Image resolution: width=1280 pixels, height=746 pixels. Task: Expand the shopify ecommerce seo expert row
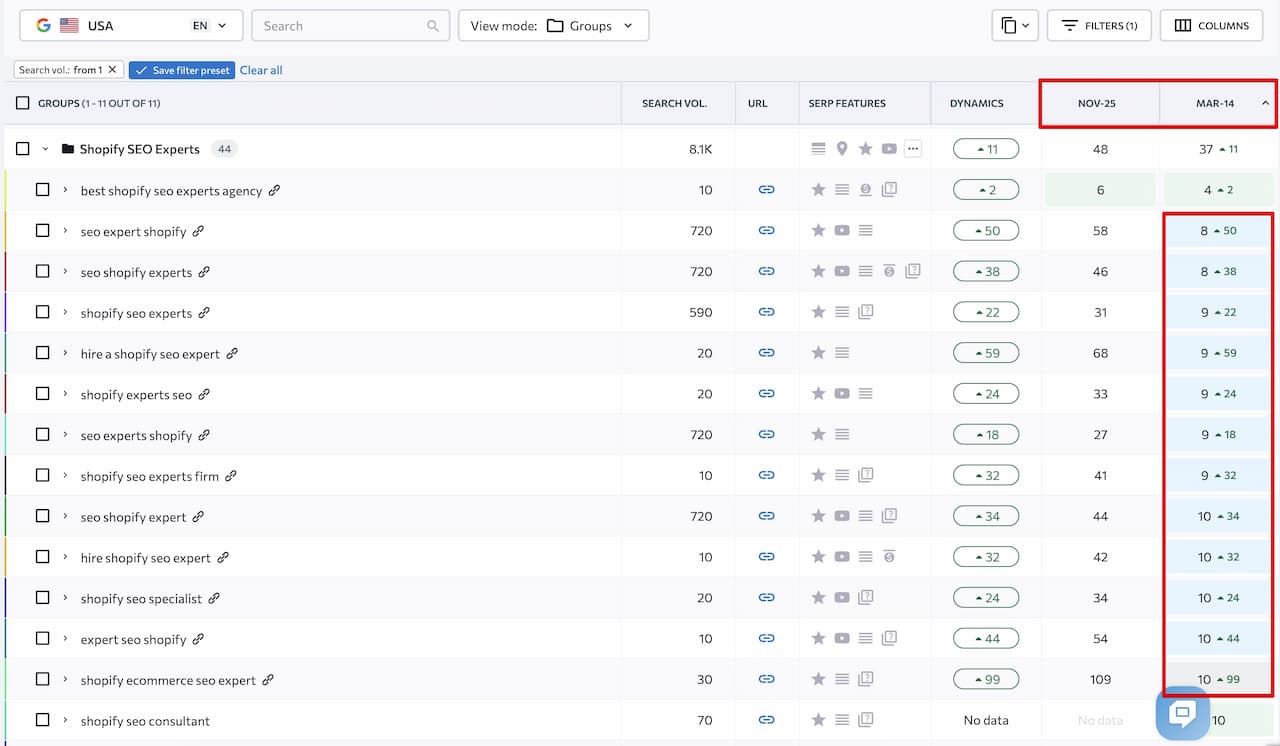(65, 679)
